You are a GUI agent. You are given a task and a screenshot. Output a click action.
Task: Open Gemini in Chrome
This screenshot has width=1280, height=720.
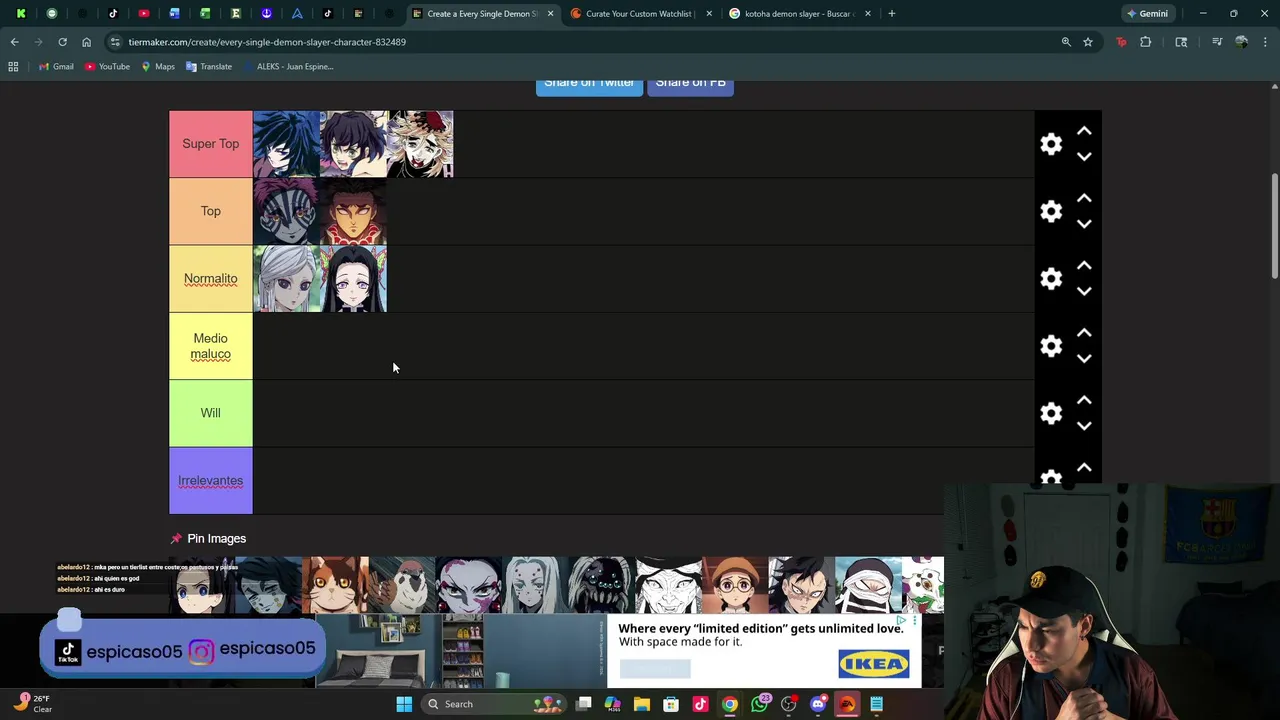[1147, 14]
